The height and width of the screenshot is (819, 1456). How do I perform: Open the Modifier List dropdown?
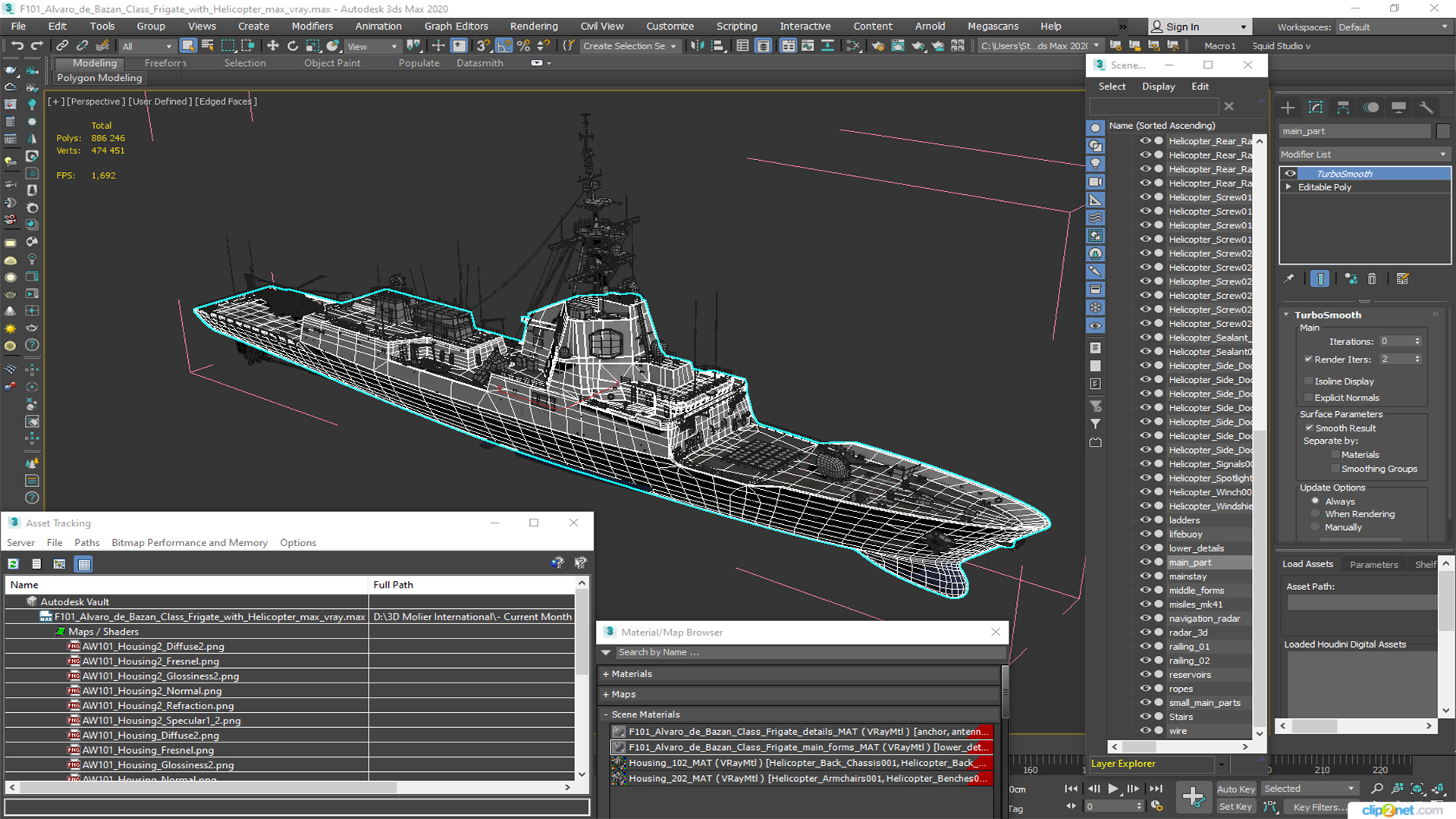click(1364, 154)
